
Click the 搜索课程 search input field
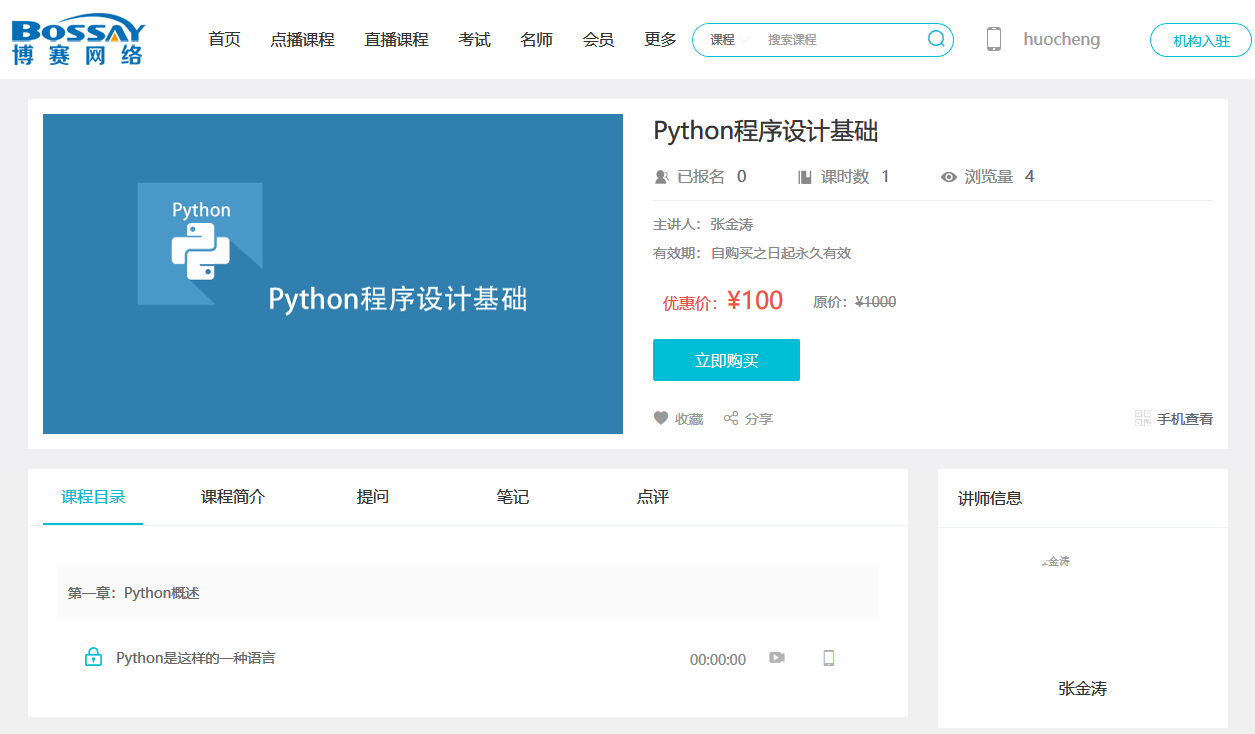(x=840, y=40)
